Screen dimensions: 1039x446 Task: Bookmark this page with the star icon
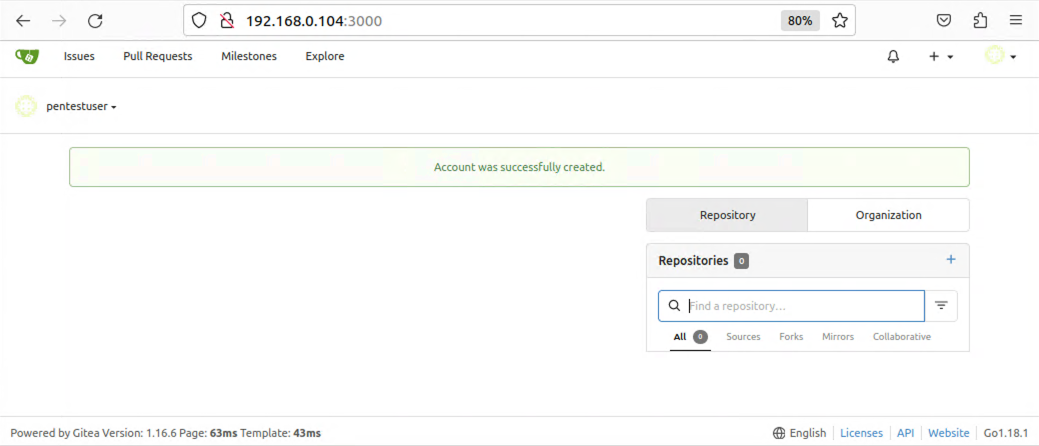click(840, 20)
